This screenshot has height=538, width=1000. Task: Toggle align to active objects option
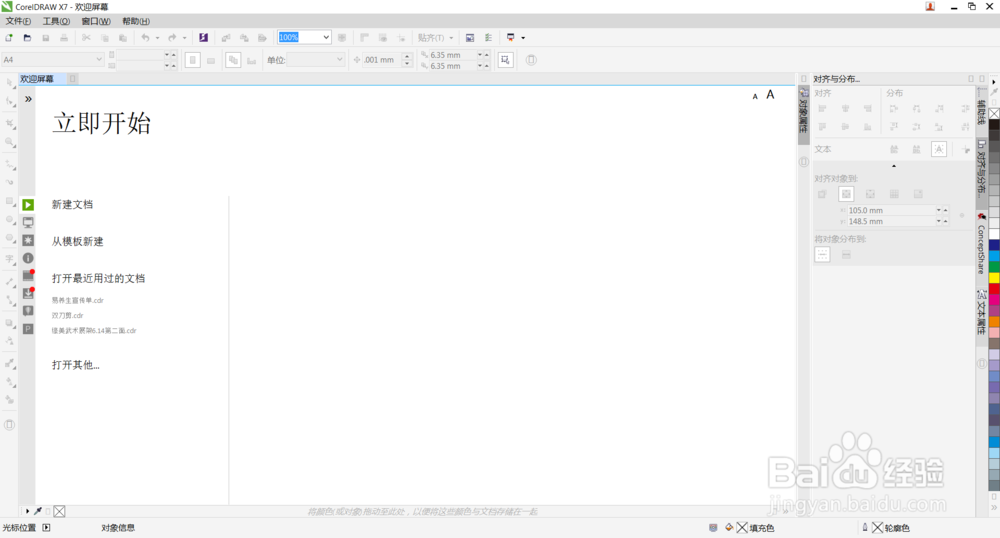(822, 194)
